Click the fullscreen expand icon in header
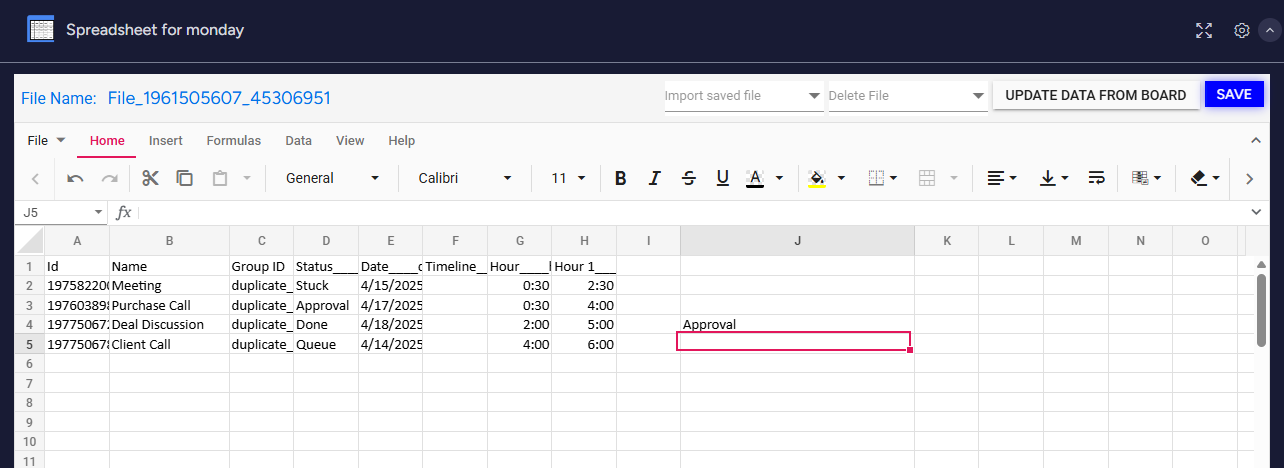 pos(1204,30)
